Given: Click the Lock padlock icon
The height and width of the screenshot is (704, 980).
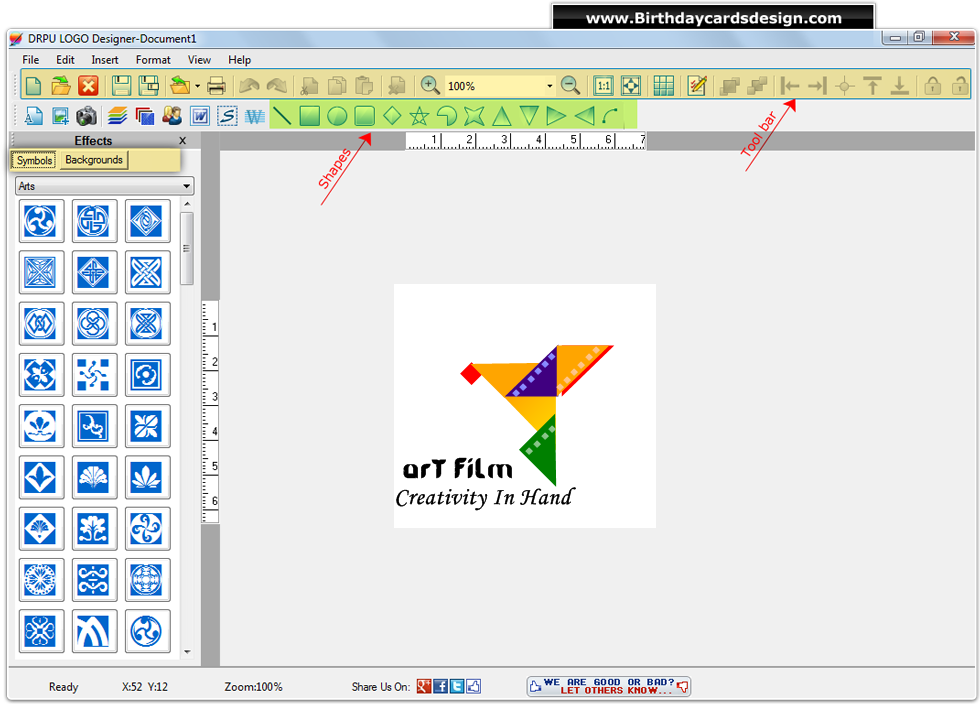Looking at the screenshot, I should click(x=932, y=85).
